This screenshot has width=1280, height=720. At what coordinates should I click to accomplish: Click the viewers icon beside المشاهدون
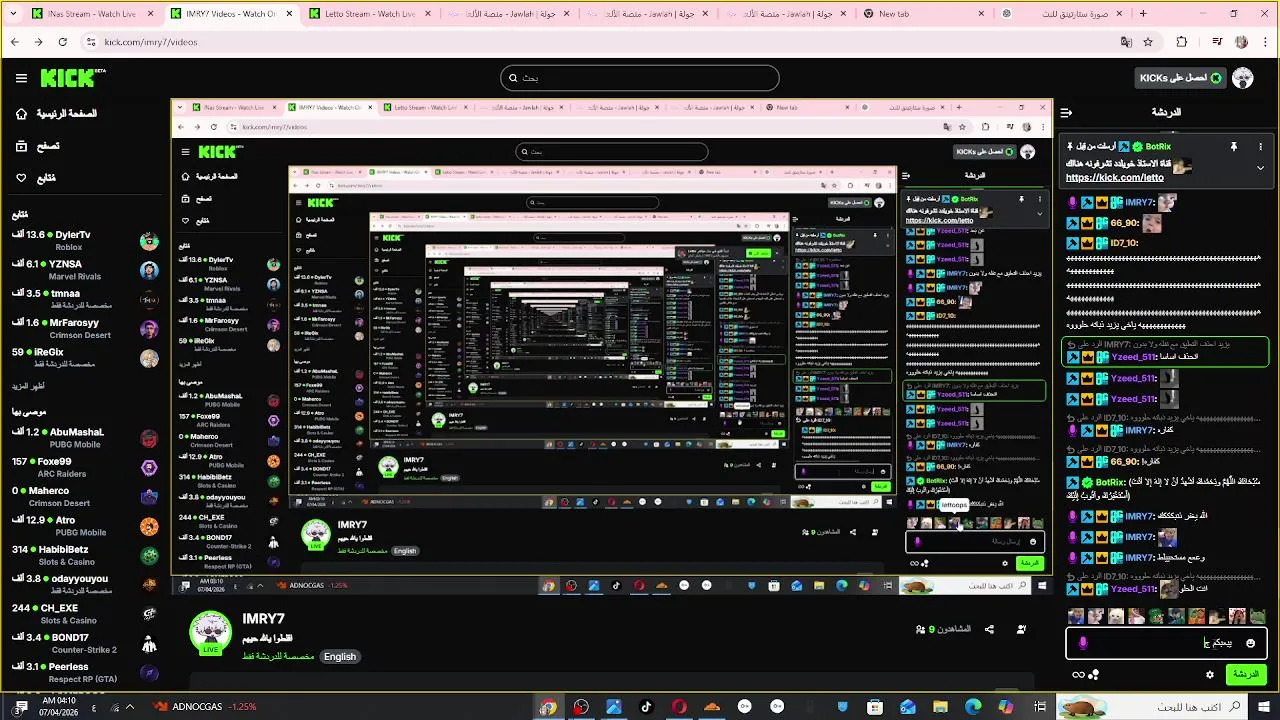[x=920, y=629]
